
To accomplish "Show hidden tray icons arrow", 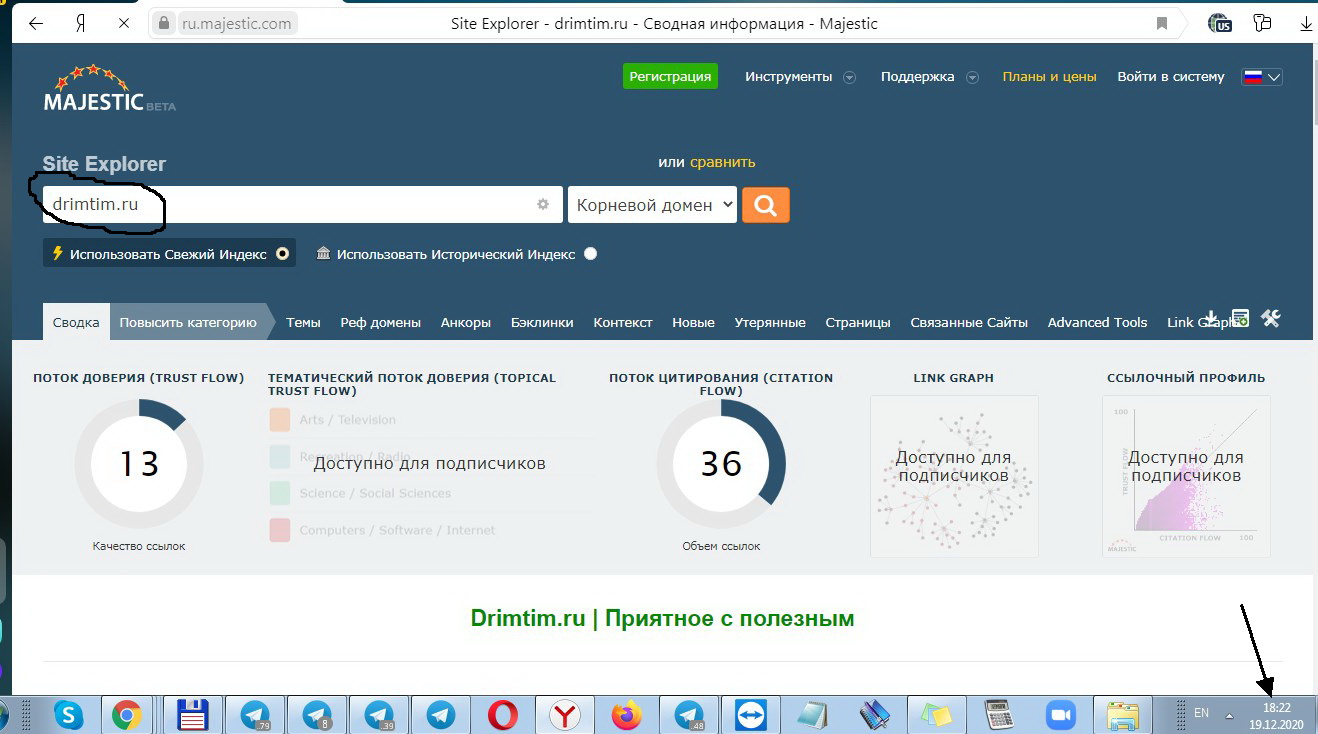I will (1229, 715).
